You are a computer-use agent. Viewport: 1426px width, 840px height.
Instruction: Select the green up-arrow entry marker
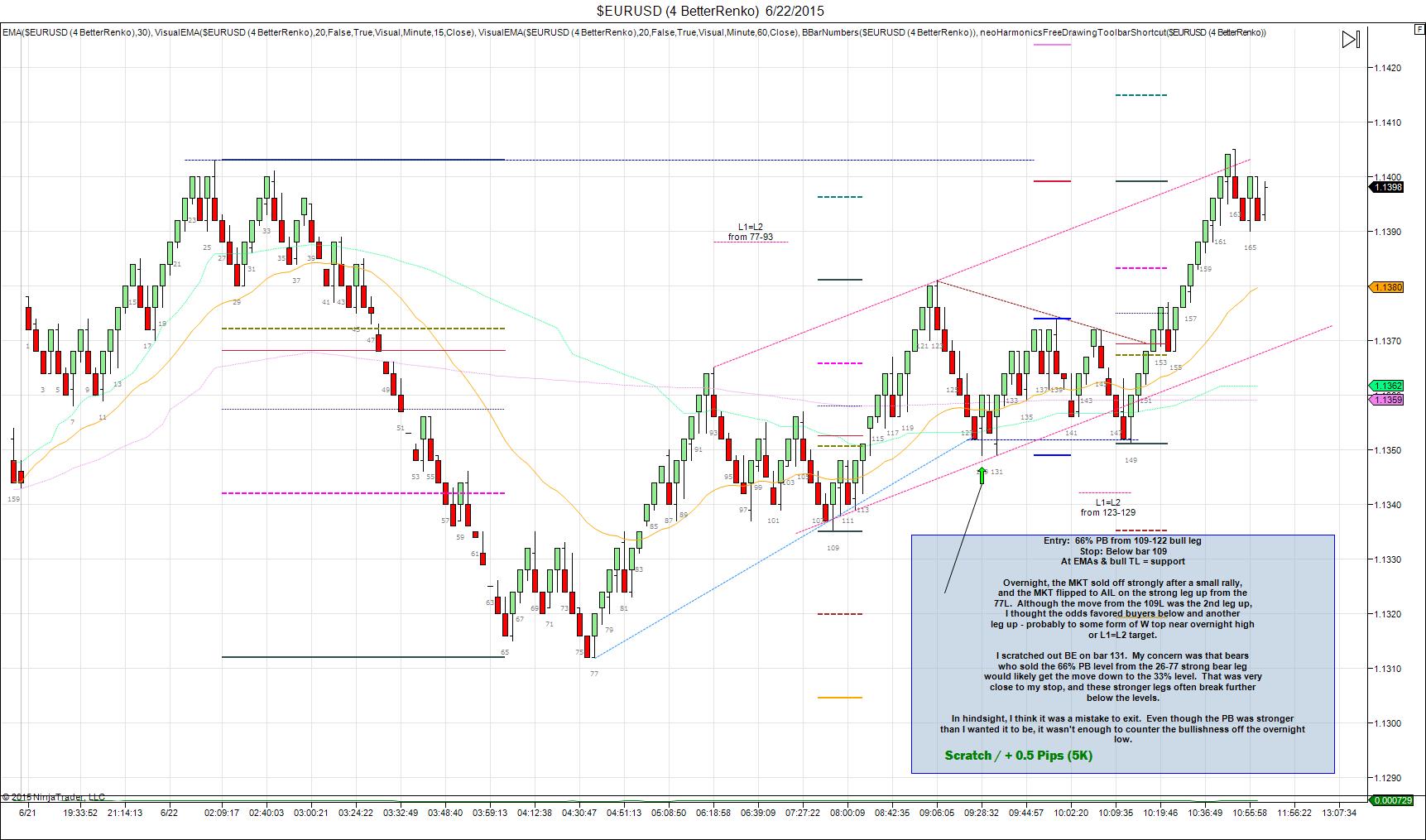(x=982, y=474)
